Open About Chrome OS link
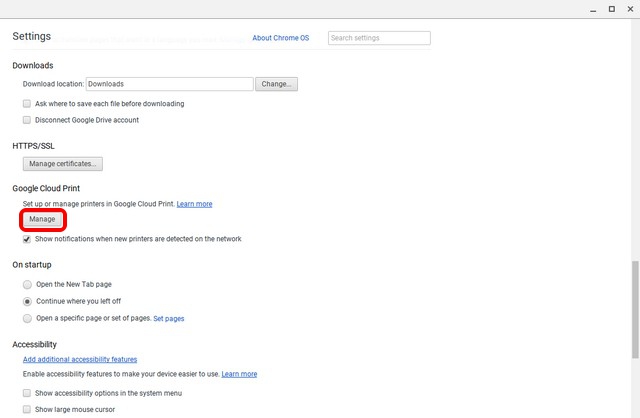640x418 pixels. (280, 38)
